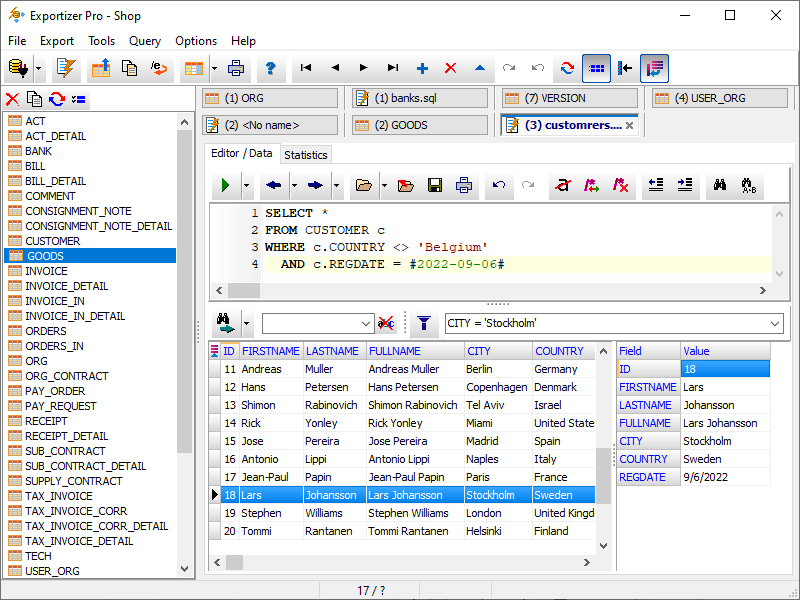Expand open database dropdown arrow
800x600 pixels.
39,68
